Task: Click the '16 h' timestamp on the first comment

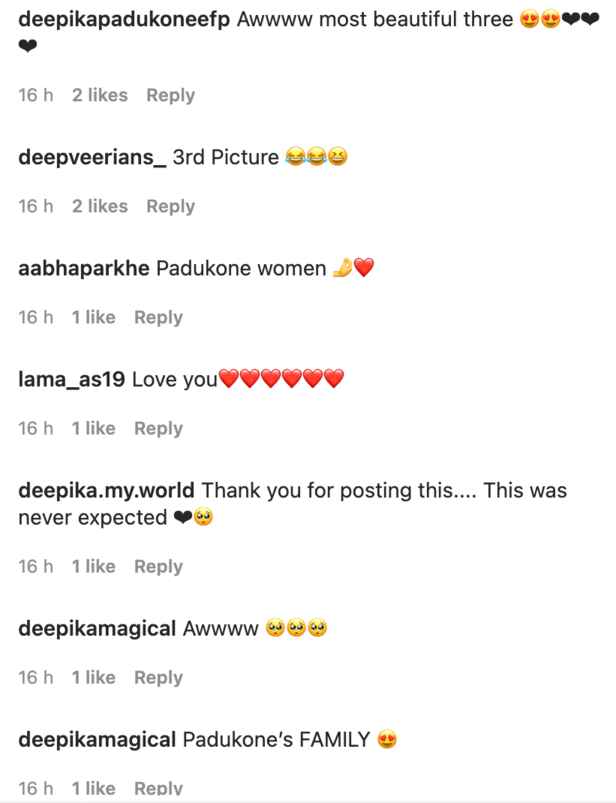Action: (34, 95)
